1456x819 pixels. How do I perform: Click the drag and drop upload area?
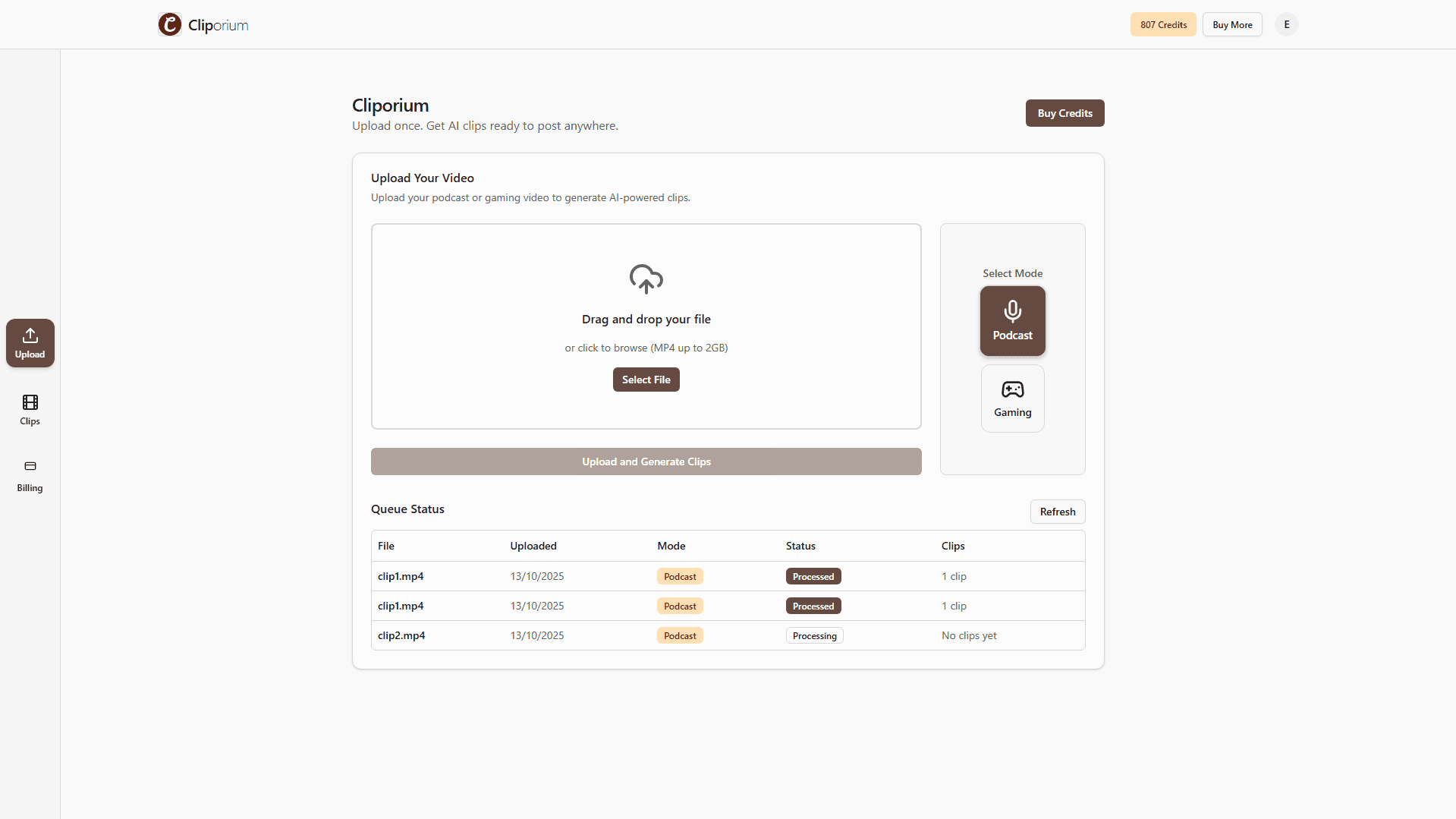[x=646, y=326]
